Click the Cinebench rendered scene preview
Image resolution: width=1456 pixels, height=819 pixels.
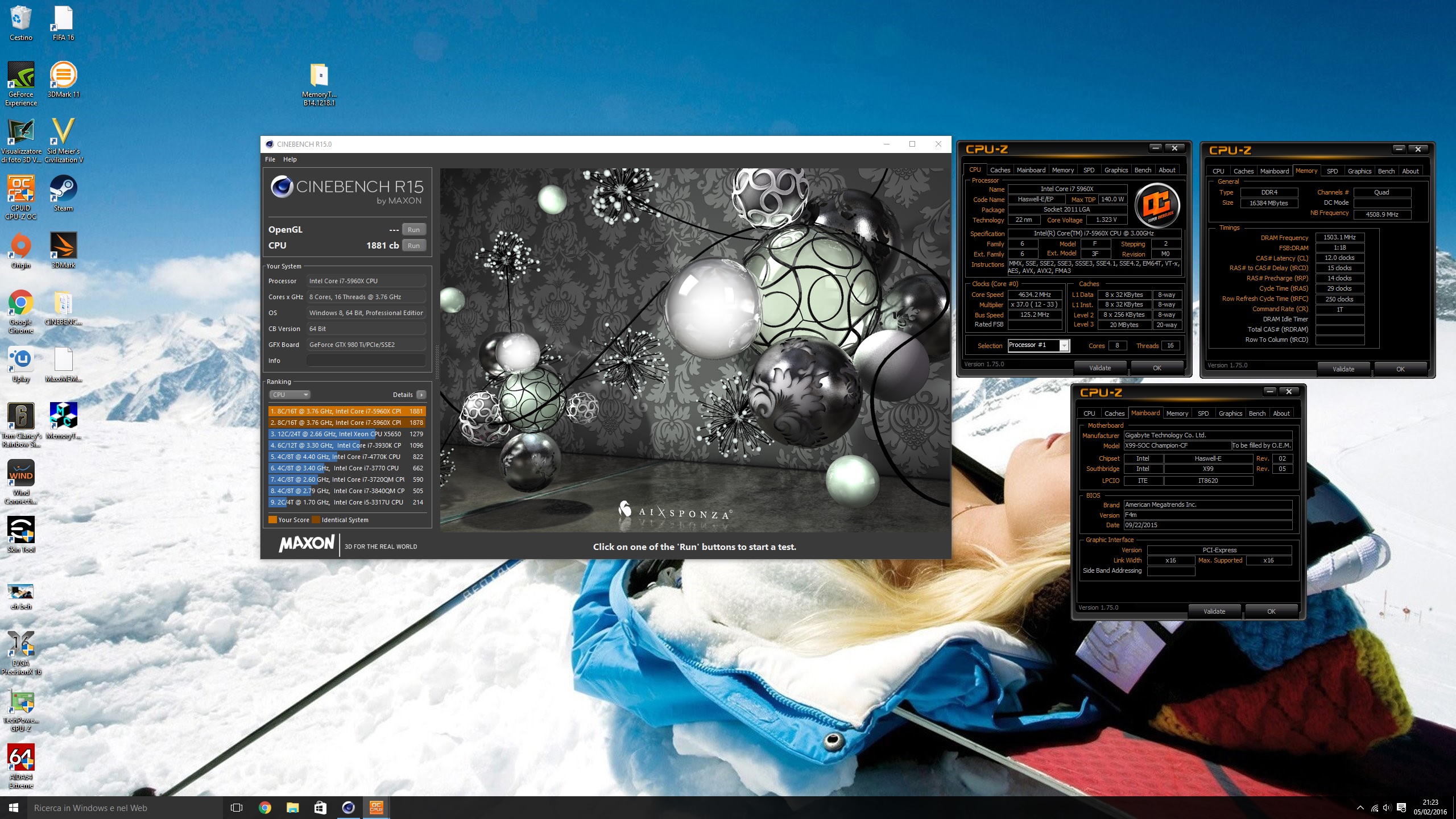[x=695, y=350]
